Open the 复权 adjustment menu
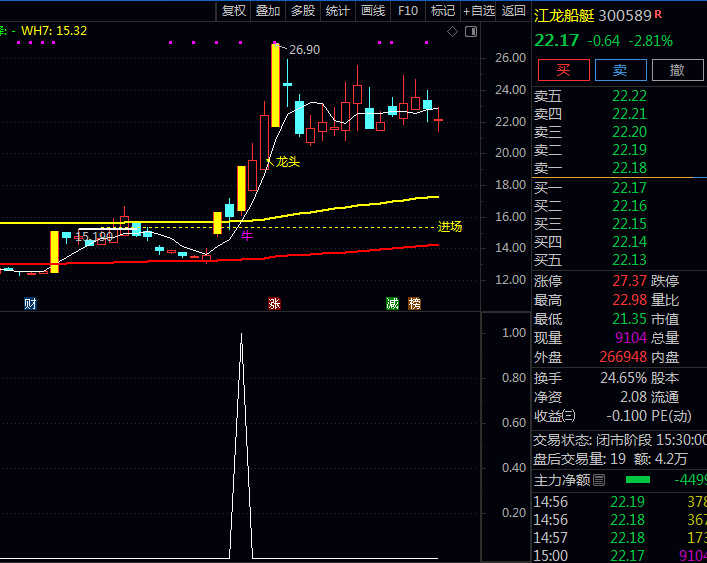The width and height of the screenshot is (707, 563). tap(234, 11)
